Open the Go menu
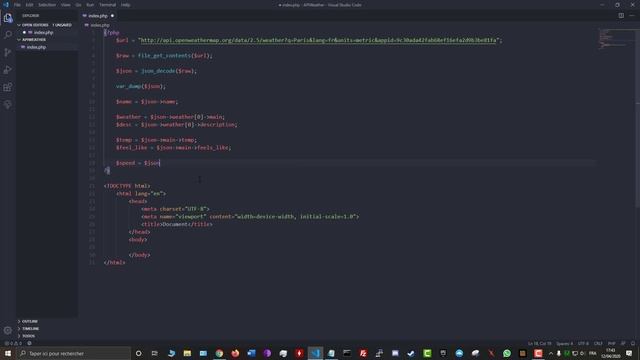The height and width of the screenshot is (360, 640). [x=78, y=5]
